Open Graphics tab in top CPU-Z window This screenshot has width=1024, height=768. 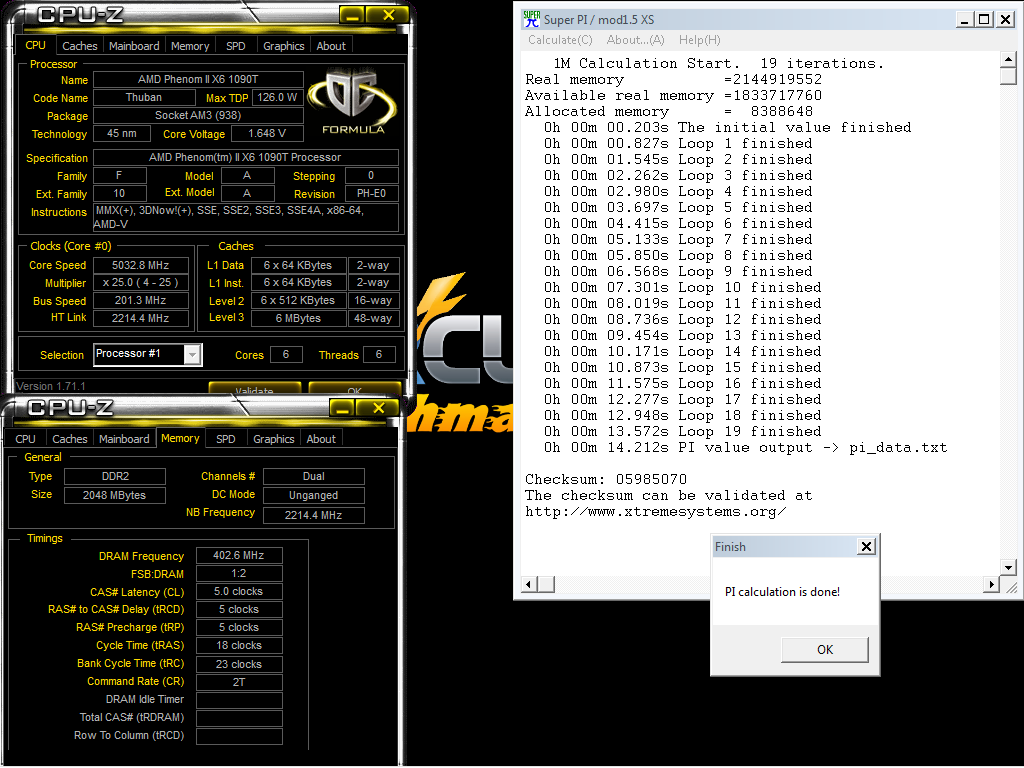click(x=283, y=46)
